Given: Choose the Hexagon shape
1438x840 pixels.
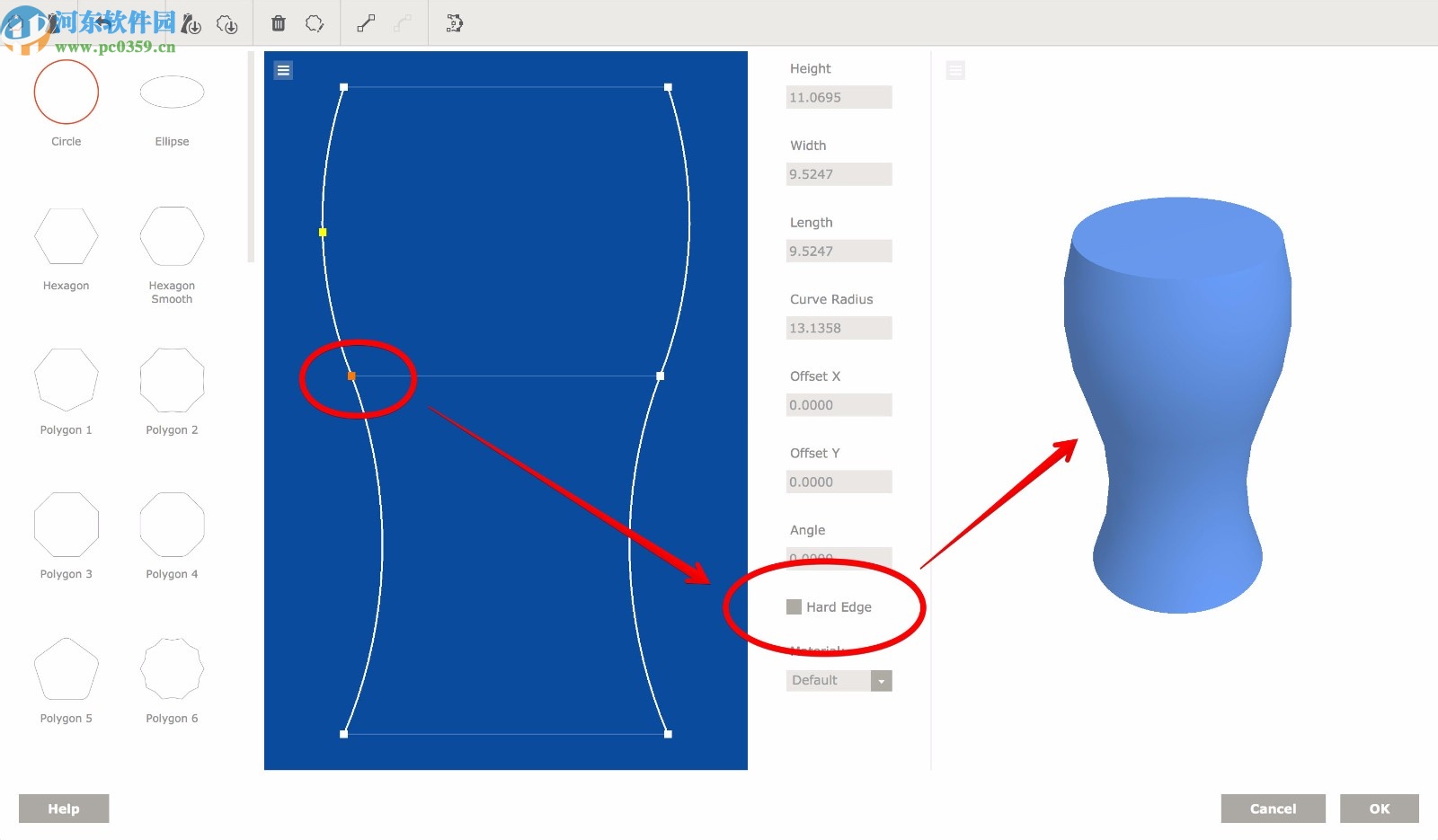Looking at the screenshot, I should [67, 235].
